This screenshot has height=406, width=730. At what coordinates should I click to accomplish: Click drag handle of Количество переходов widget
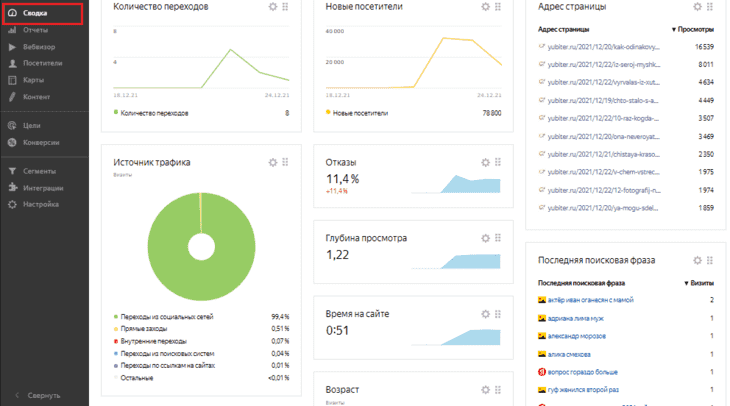pyautogui.click(x=285, y=7)
